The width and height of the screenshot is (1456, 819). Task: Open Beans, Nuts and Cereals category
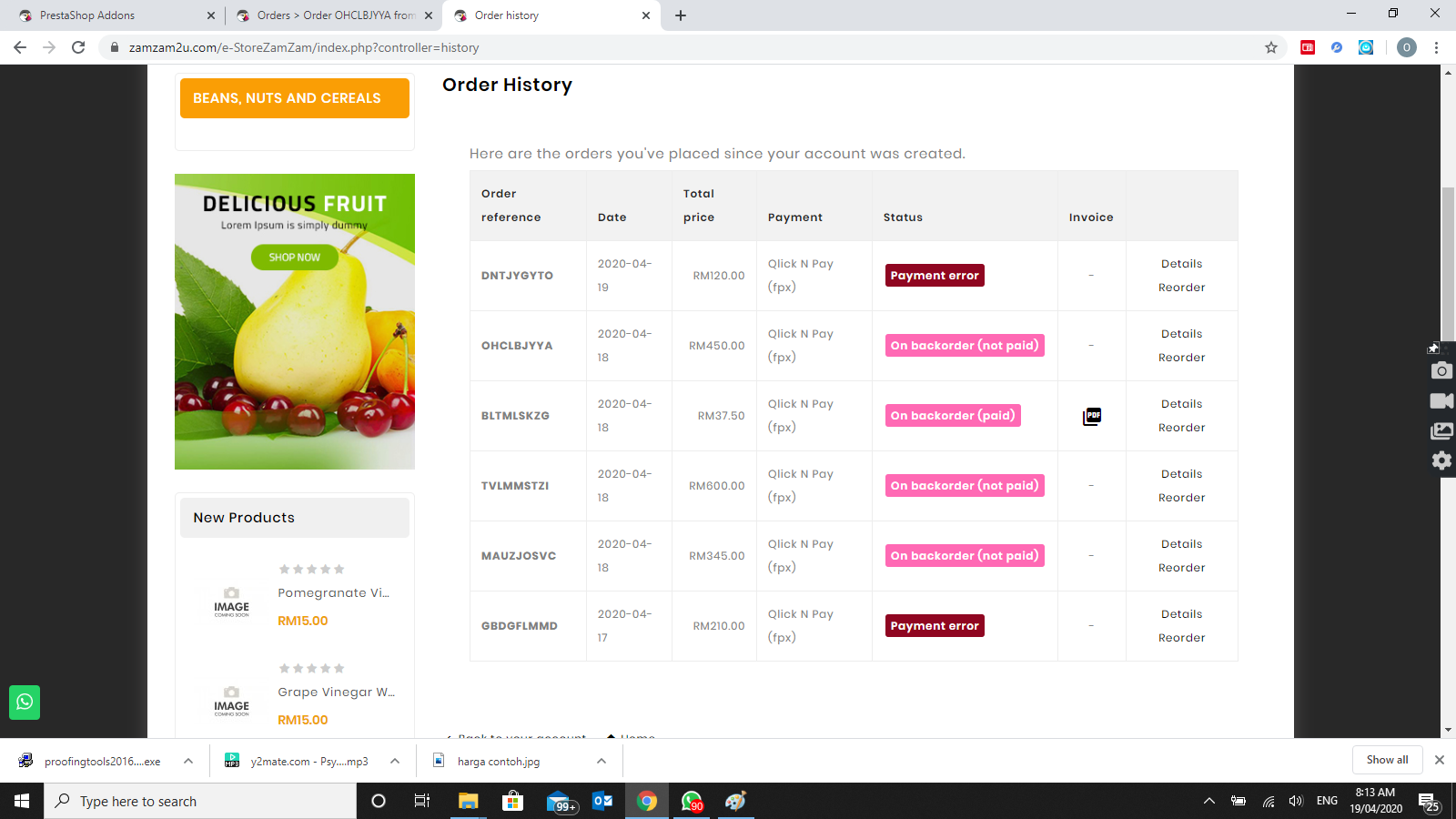[x=295, y=98]
